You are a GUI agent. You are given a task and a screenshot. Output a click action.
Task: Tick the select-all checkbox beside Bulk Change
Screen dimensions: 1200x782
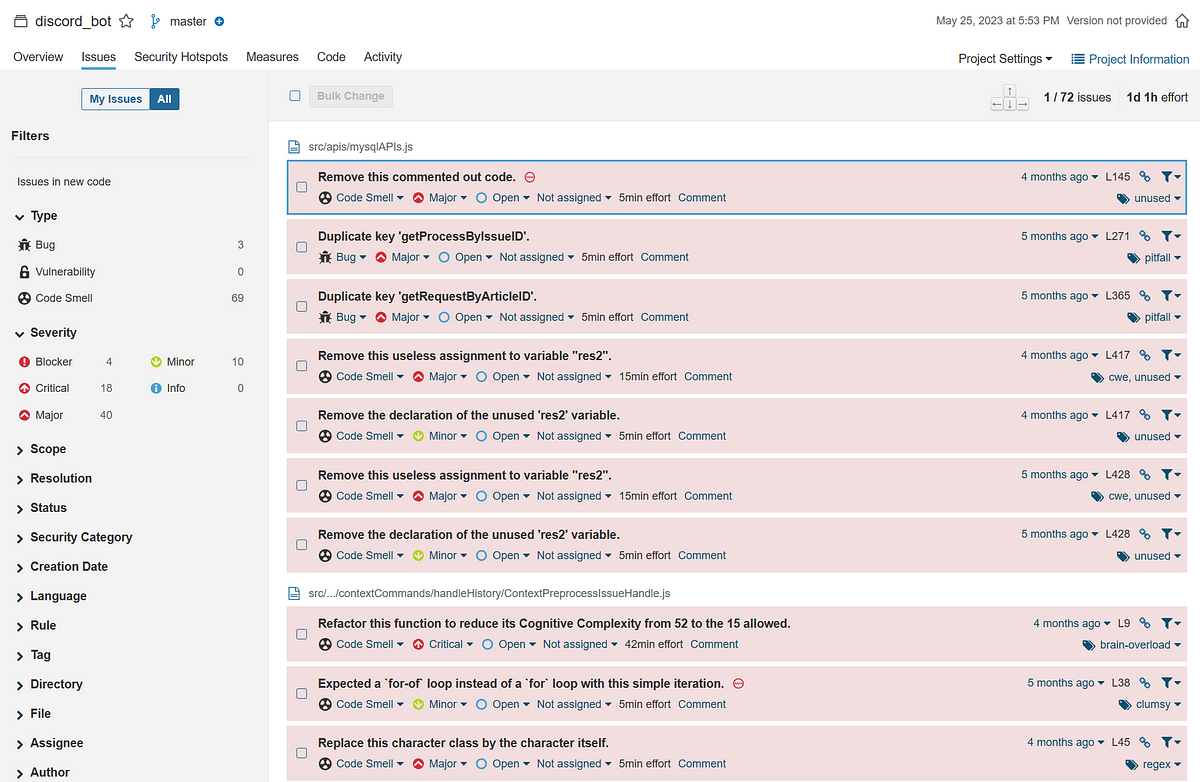click(295, 96)
